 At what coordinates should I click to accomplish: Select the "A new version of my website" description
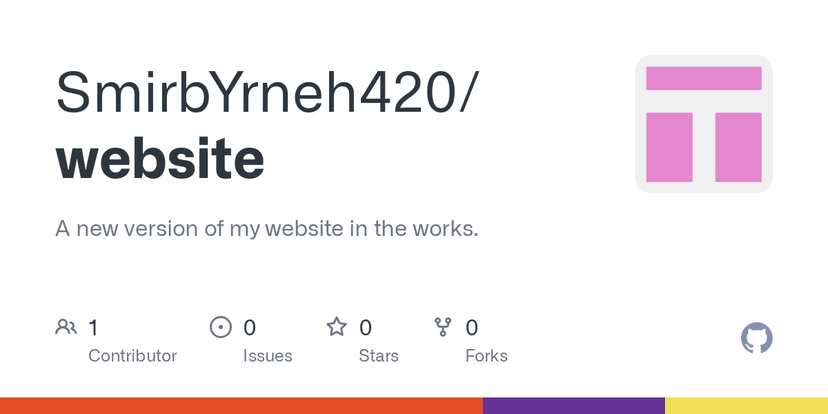click(x=267, y=229)
